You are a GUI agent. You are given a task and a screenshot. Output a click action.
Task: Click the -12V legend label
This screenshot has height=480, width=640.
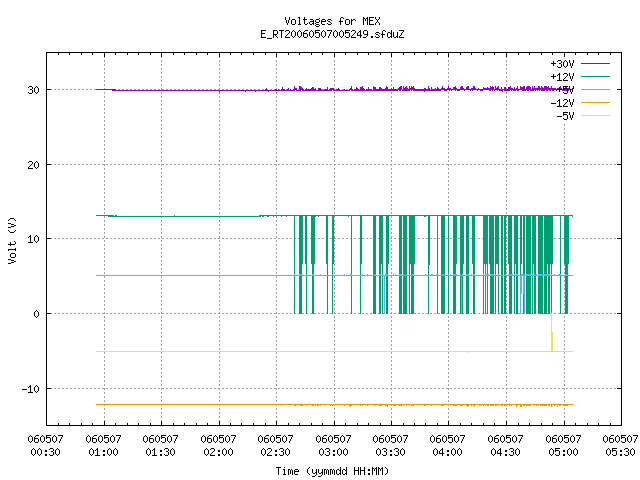[562, 103]
